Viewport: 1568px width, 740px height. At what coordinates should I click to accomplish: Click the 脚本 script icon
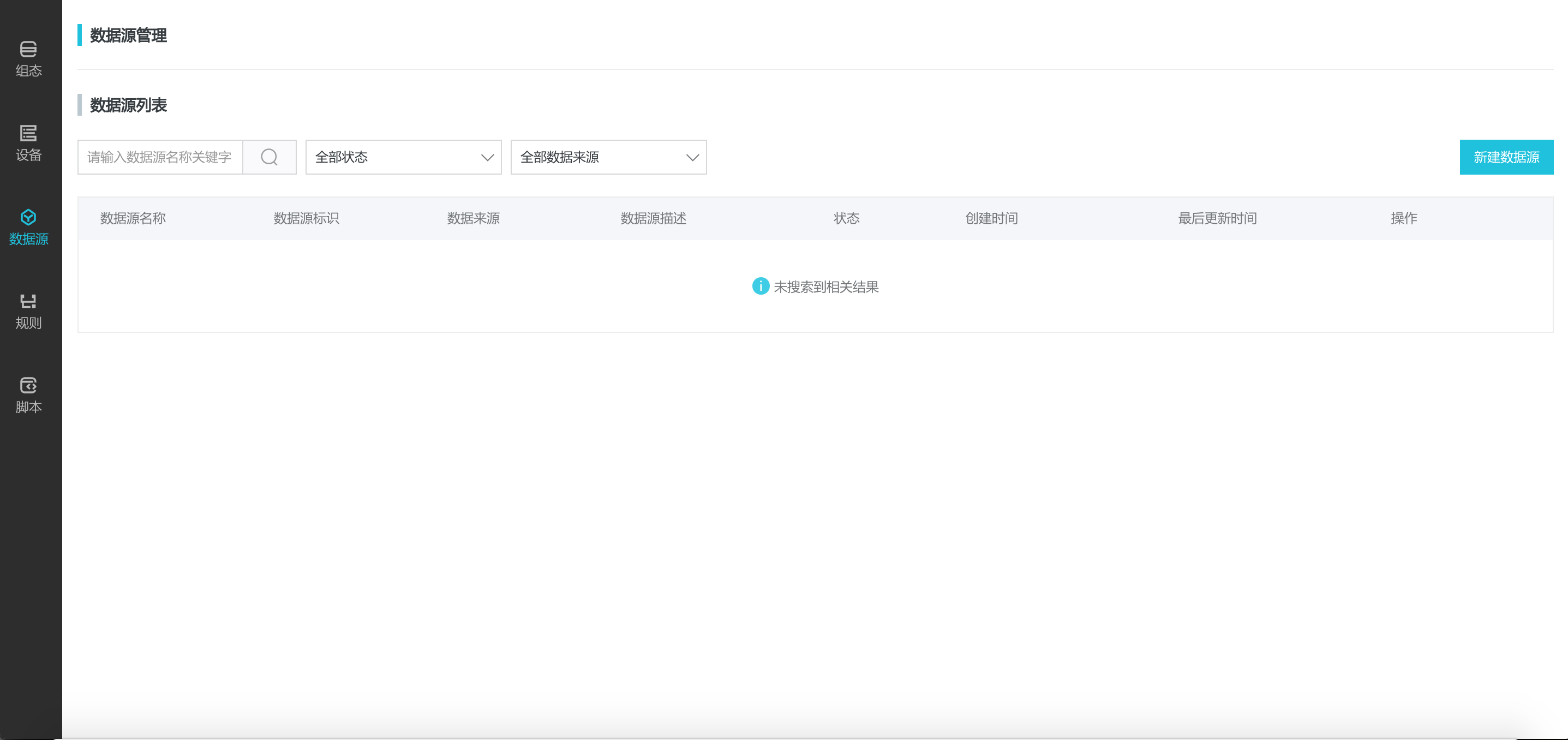28,385
